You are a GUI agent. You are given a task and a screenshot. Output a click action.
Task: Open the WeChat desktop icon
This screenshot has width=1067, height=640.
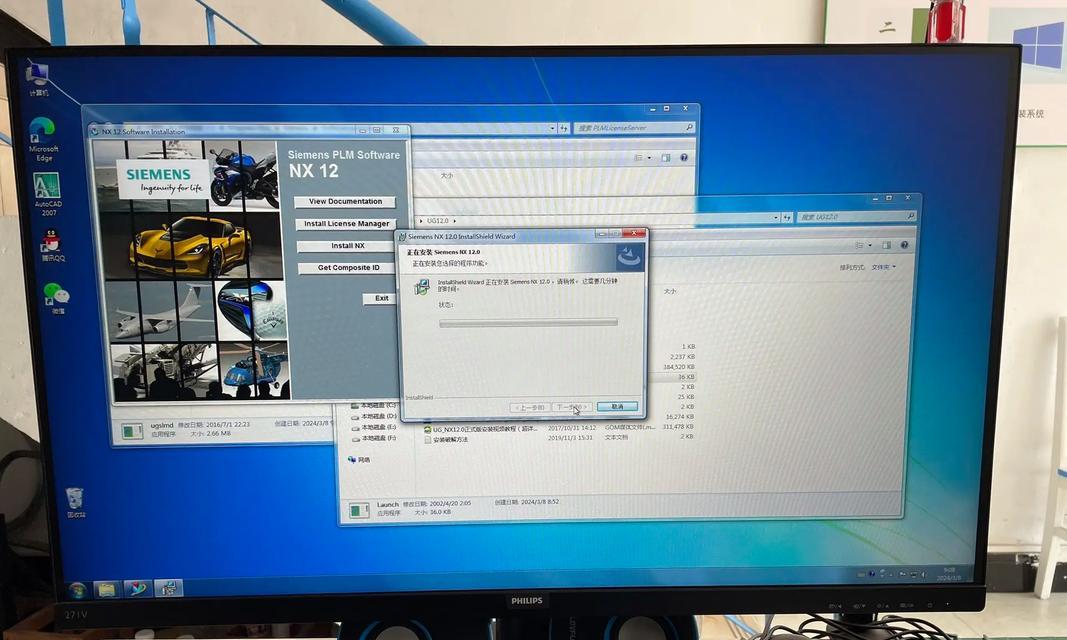point(57,298)
